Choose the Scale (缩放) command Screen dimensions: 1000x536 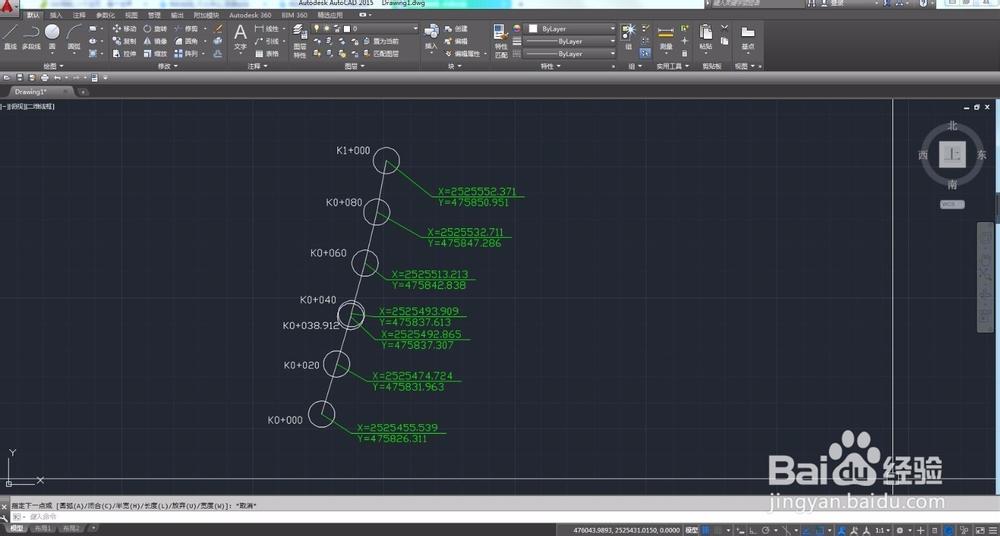(x=155, y=54)
